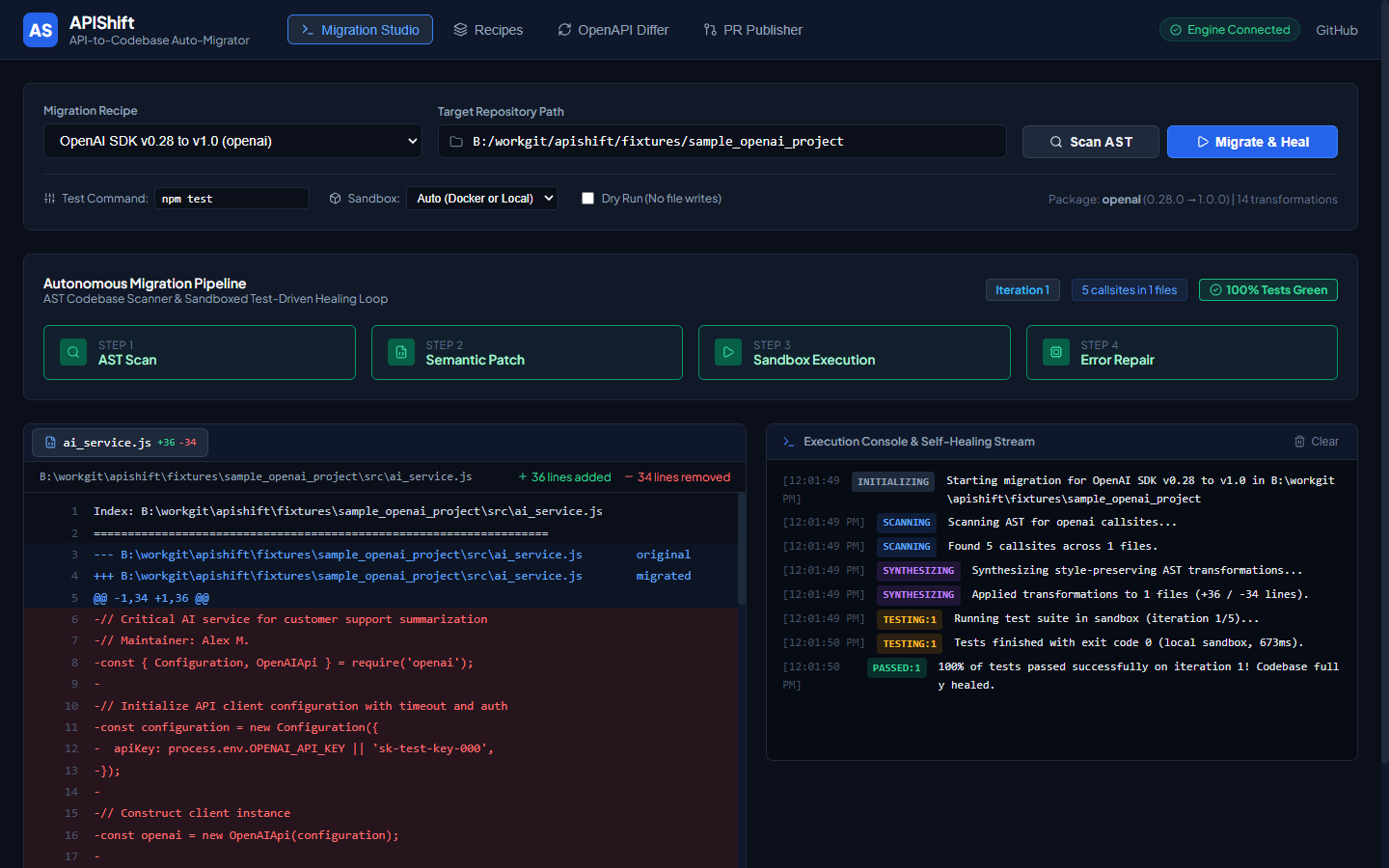Click the Error Repair step chip icon
Image resolution: width=1389 pixels, height=868 pixels.
pyautogui.click(x=1056, y=352)
